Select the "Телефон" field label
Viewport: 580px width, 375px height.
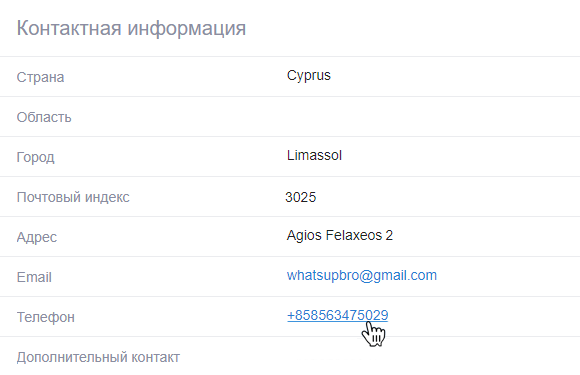click(x=46, y=317)
